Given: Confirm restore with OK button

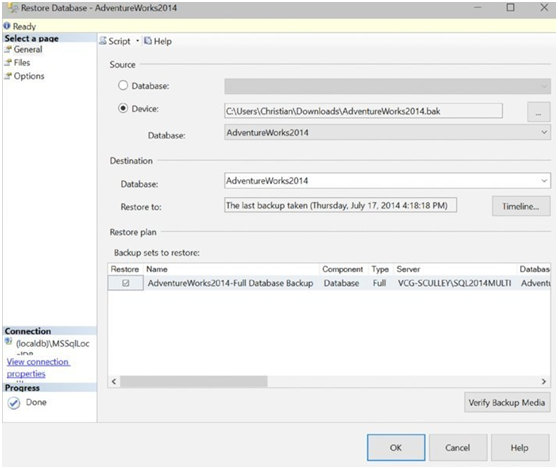Looking at the screenshot, I should click(396, 448).
